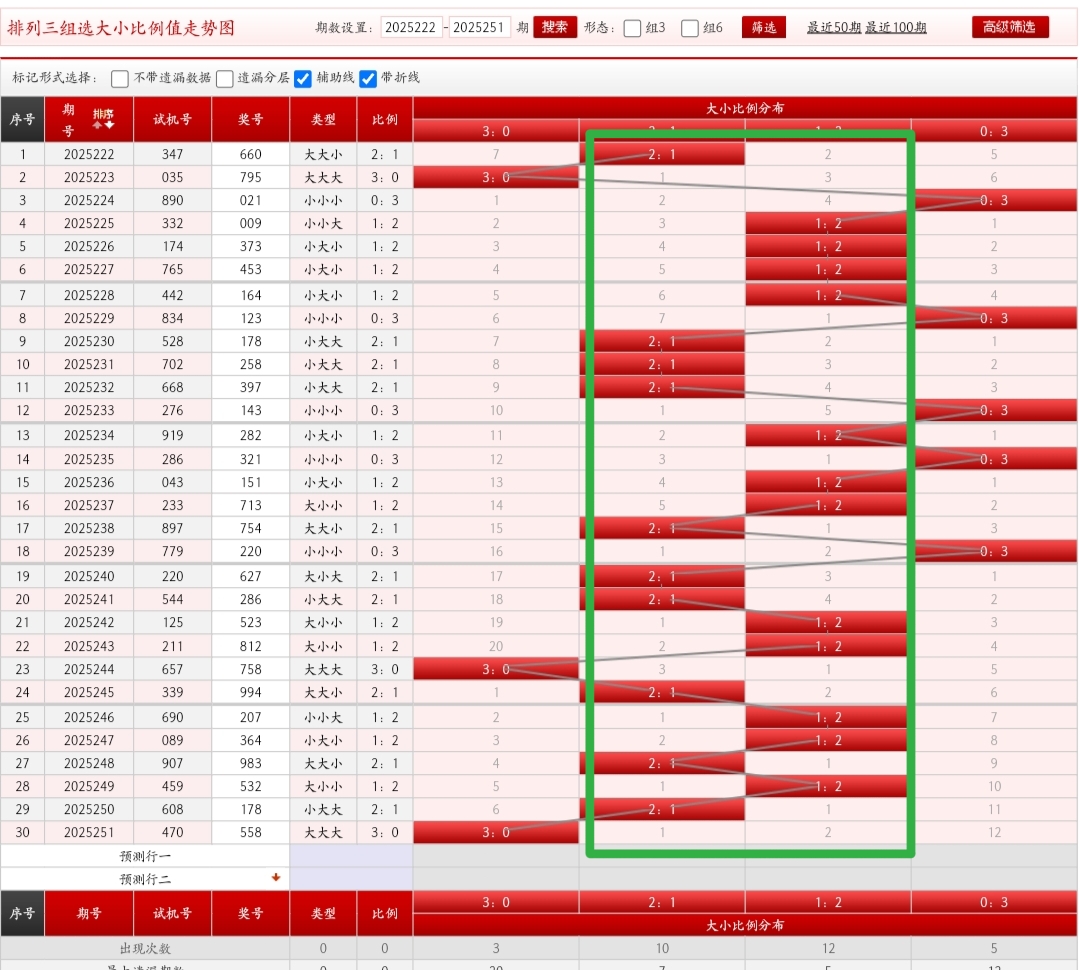
Task: Show 最近100期 results
Action: tap(896, 27)
